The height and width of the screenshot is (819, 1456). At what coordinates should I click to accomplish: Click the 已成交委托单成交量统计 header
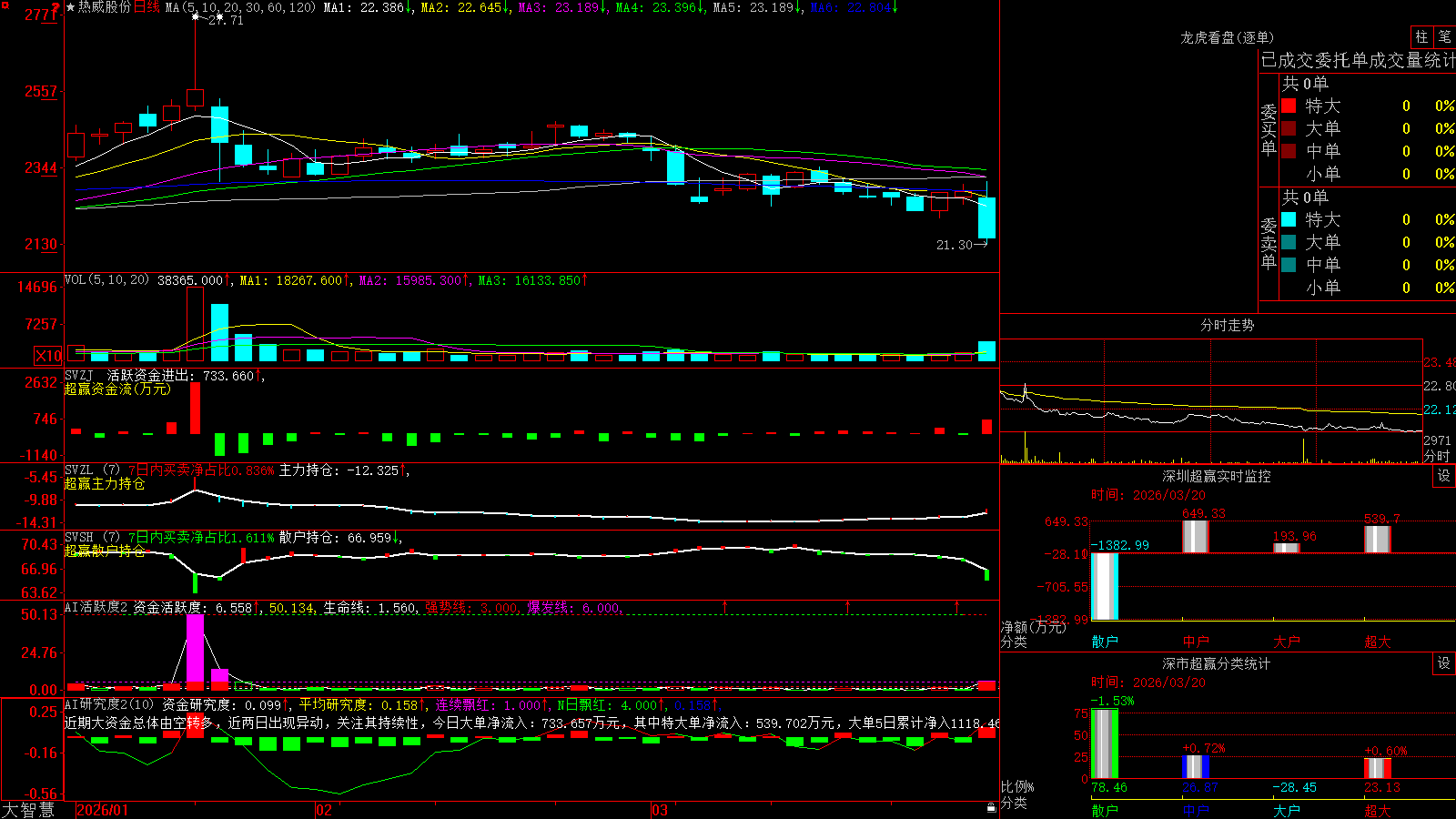(x=1358, y=60)
